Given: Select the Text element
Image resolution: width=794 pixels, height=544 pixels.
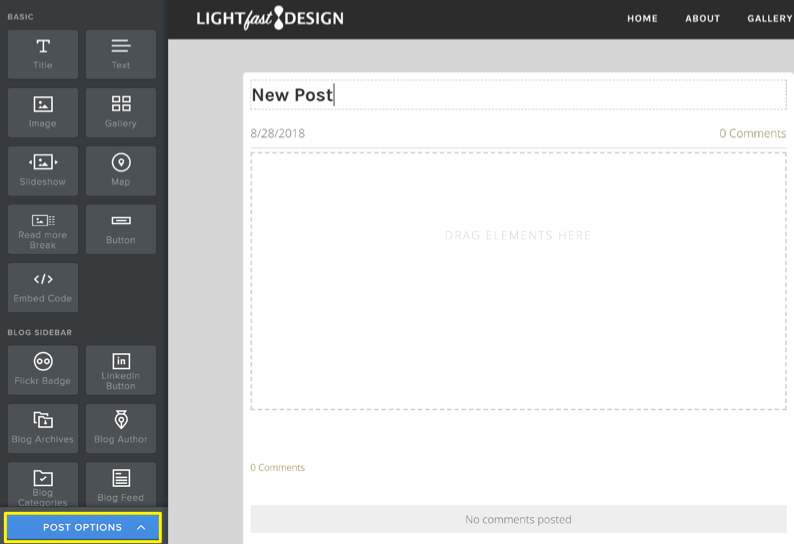Looking at the screenshot, I should (x=121, y=54).
